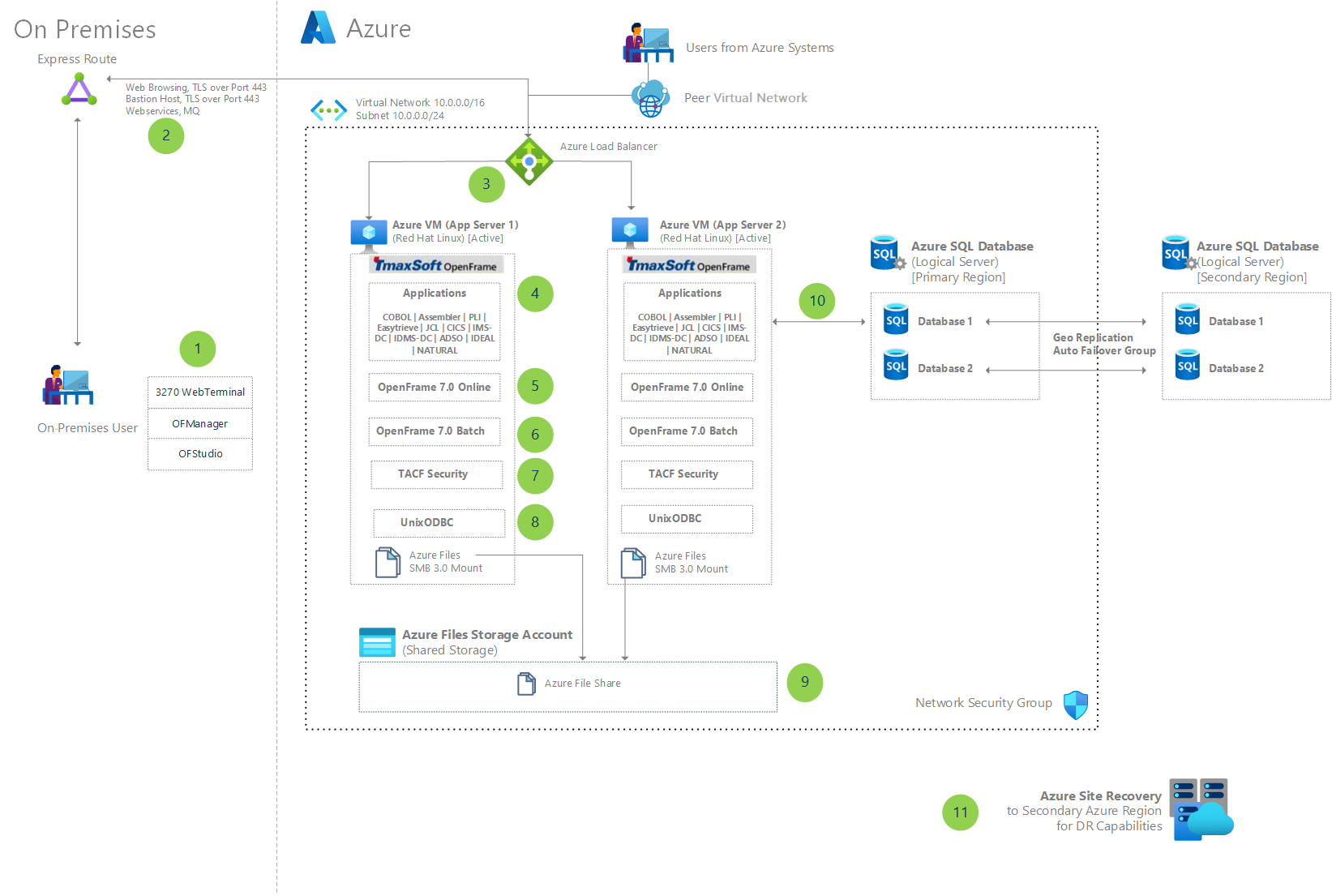This screenshot has width=1332, height=896.
Task: Click the Azure logo icon
Action: click(x=319, y=28)
